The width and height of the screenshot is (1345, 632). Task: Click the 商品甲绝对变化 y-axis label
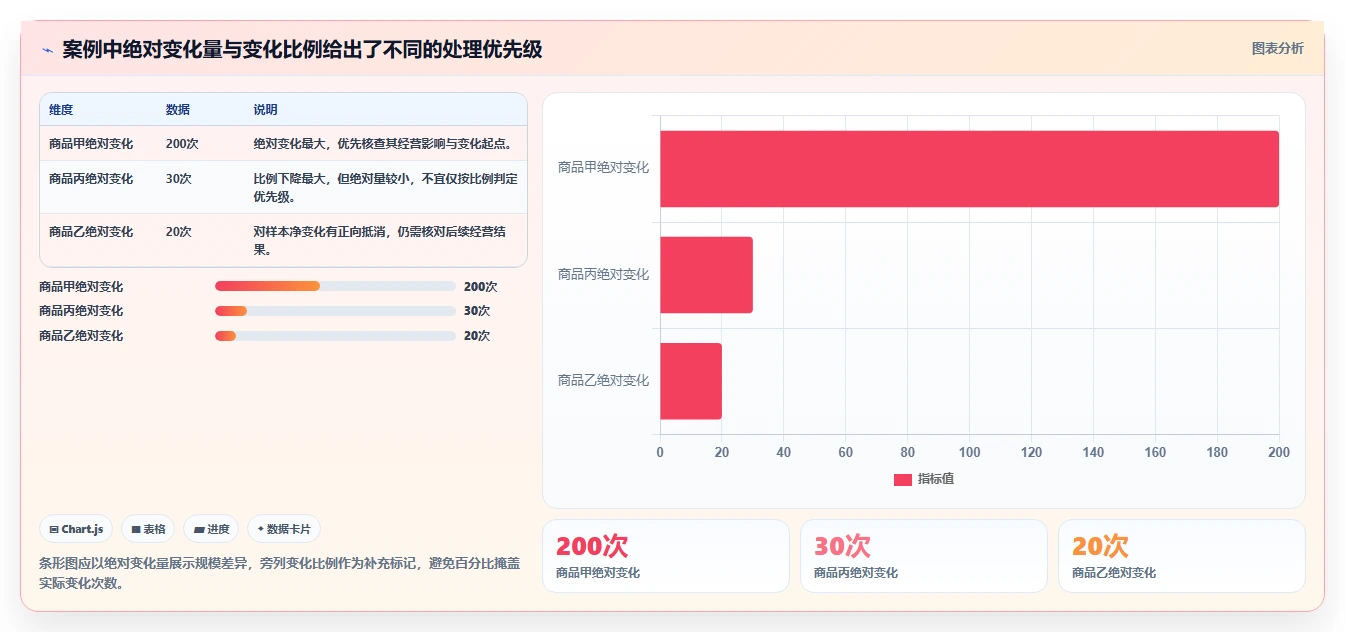pyautogui.click(x=603, y=168)
